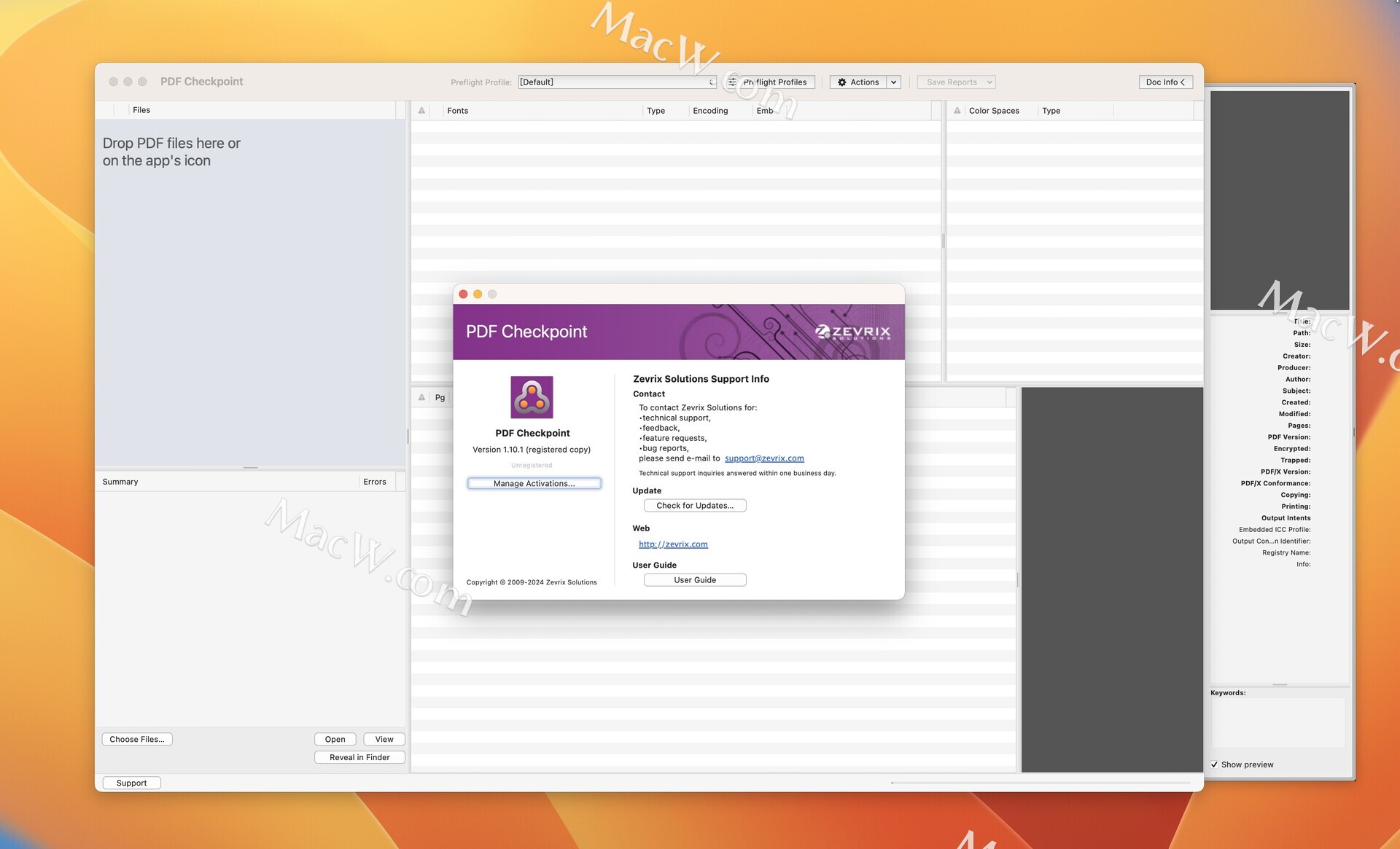Click the progress bar at bottom of main window

click(x=1041, y=783)
